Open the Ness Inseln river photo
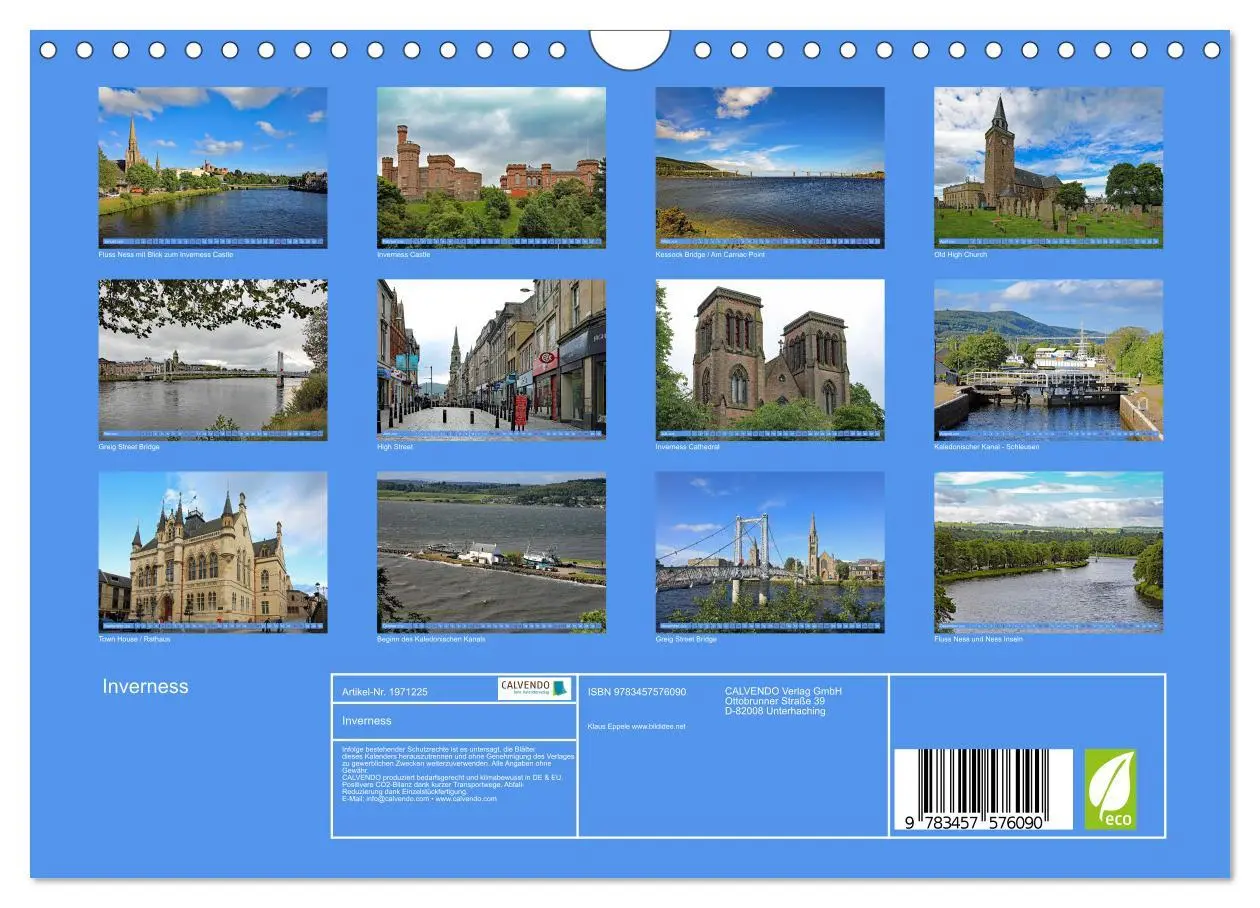The image size is (1260, 908). pyautogui.click(x=1048, y=552)
